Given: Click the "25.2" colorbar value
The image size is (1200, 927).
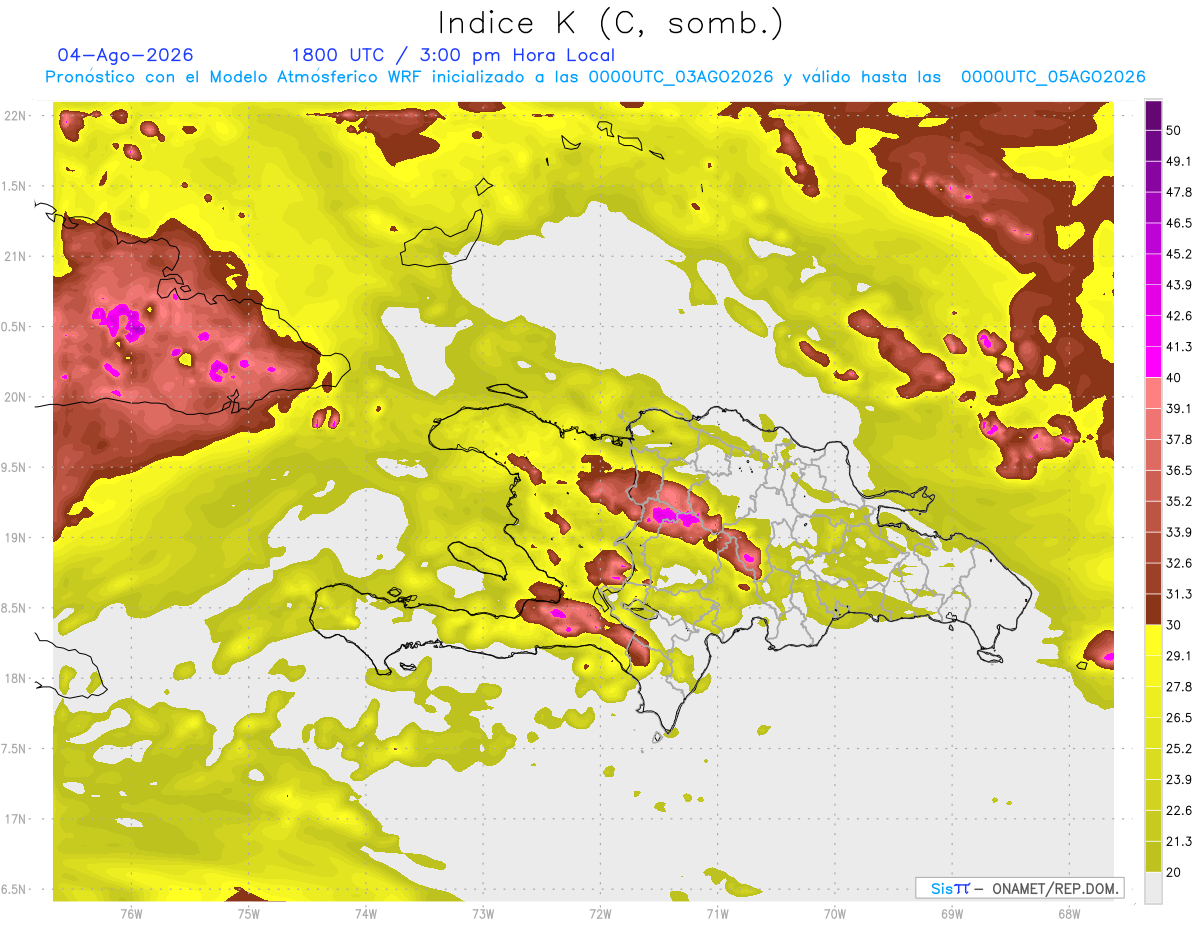Looking at the screenshot, I should tap(1179, 749).
